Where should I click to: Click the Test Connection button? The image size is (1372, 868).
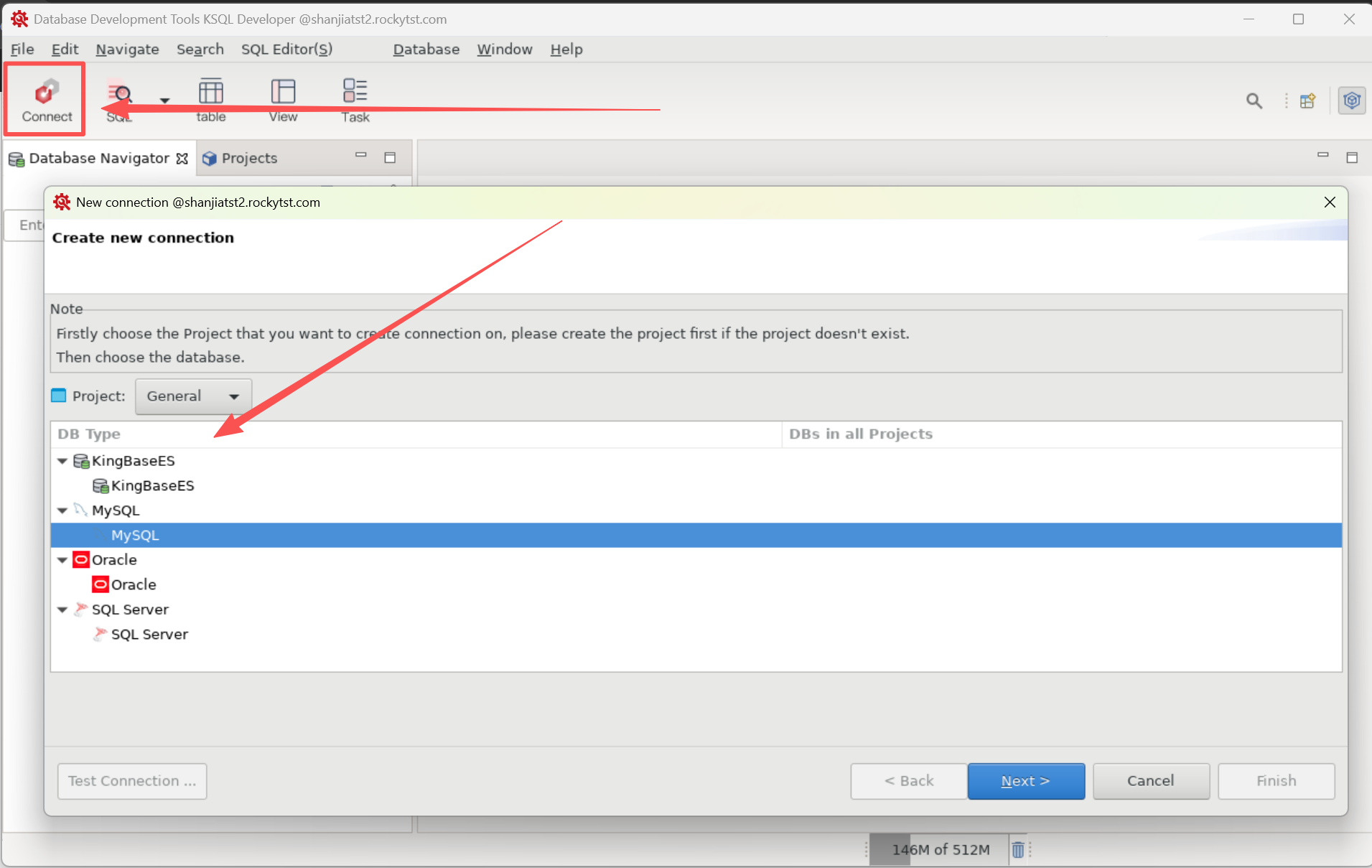point(132,781)
